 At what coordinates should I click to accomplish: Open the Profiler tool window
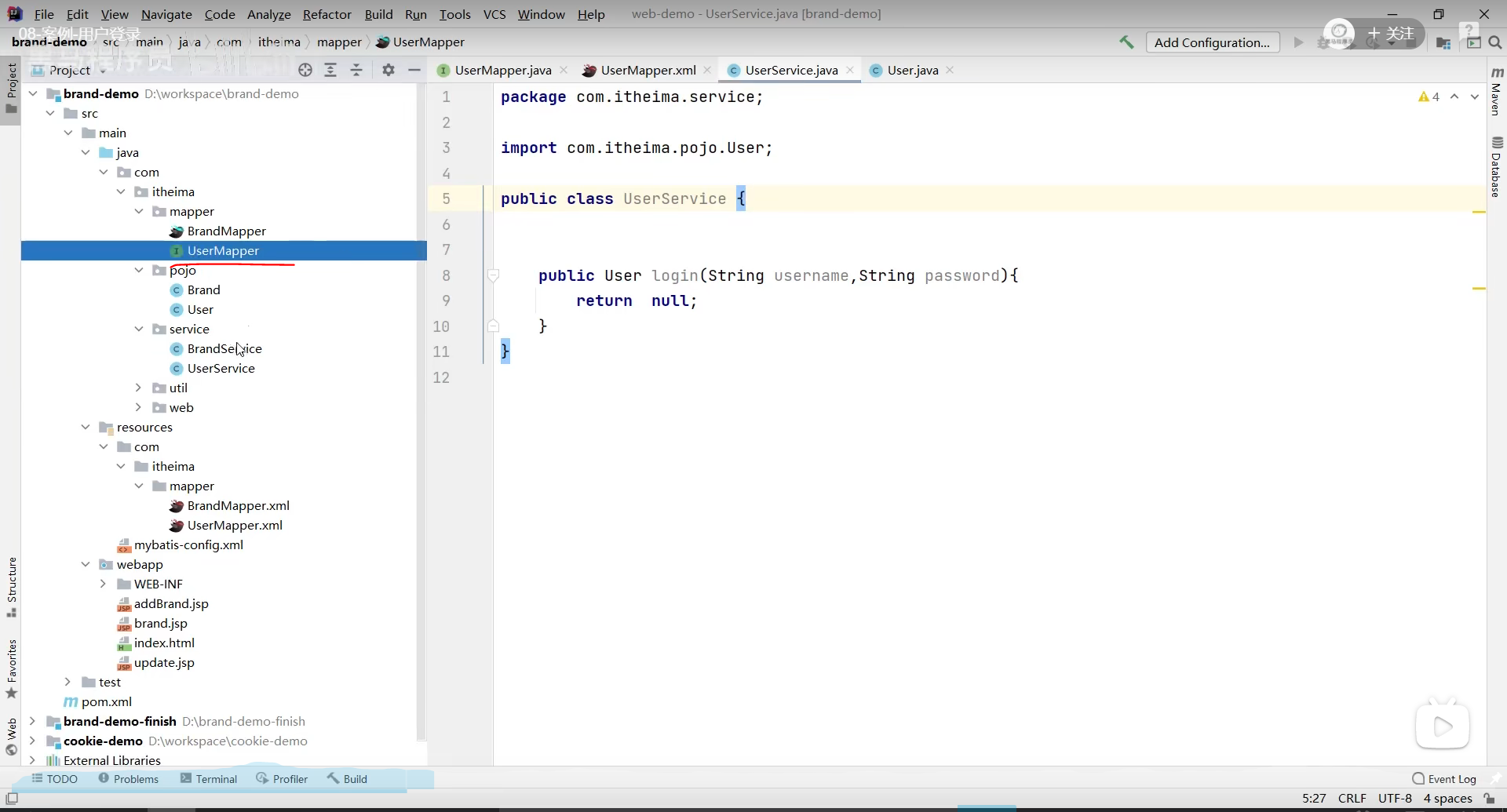282,779
